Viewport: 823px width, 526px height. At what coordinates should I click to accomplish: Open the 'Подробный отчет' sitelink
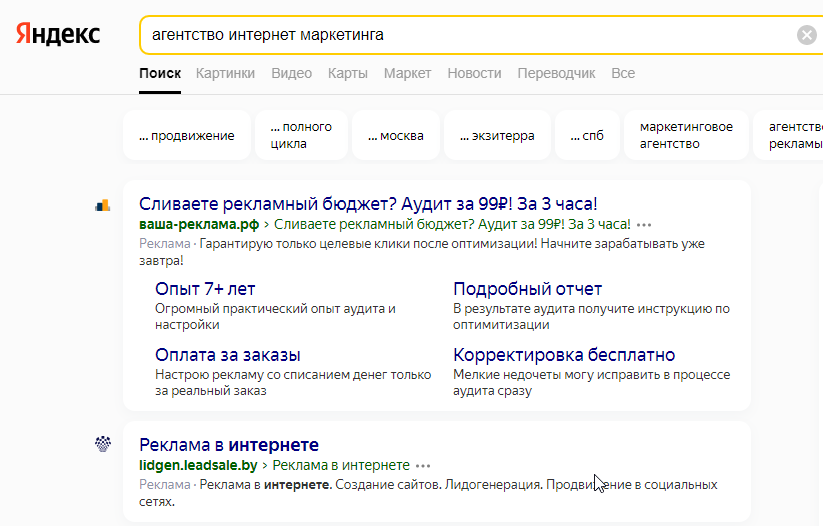pos(527,289)
